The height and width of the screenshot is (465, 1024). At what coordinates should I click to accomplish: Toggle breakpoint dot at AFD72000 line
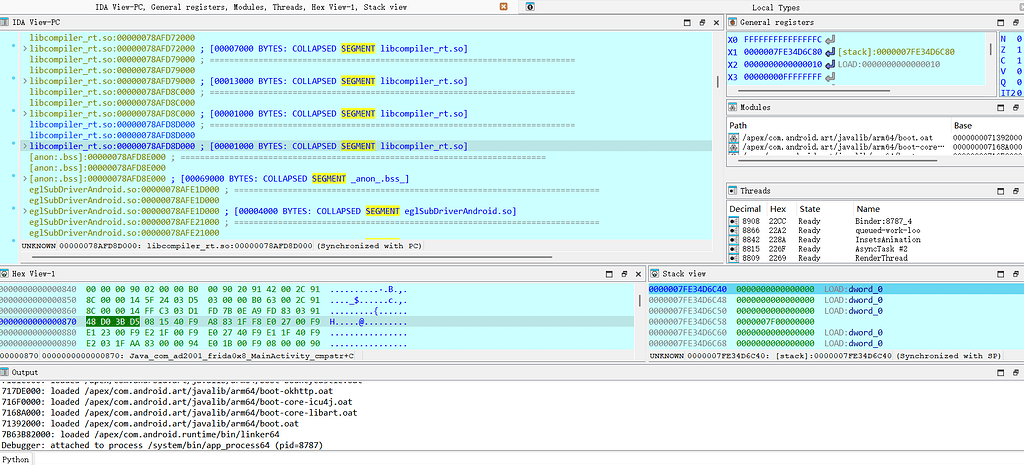coord(13,46)
